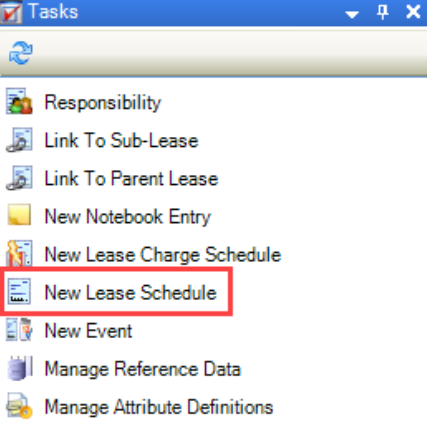Viewport: 427px width, 438px height.
Task: Click the Manage Reference Data database icon
Action: click(19, 368)
